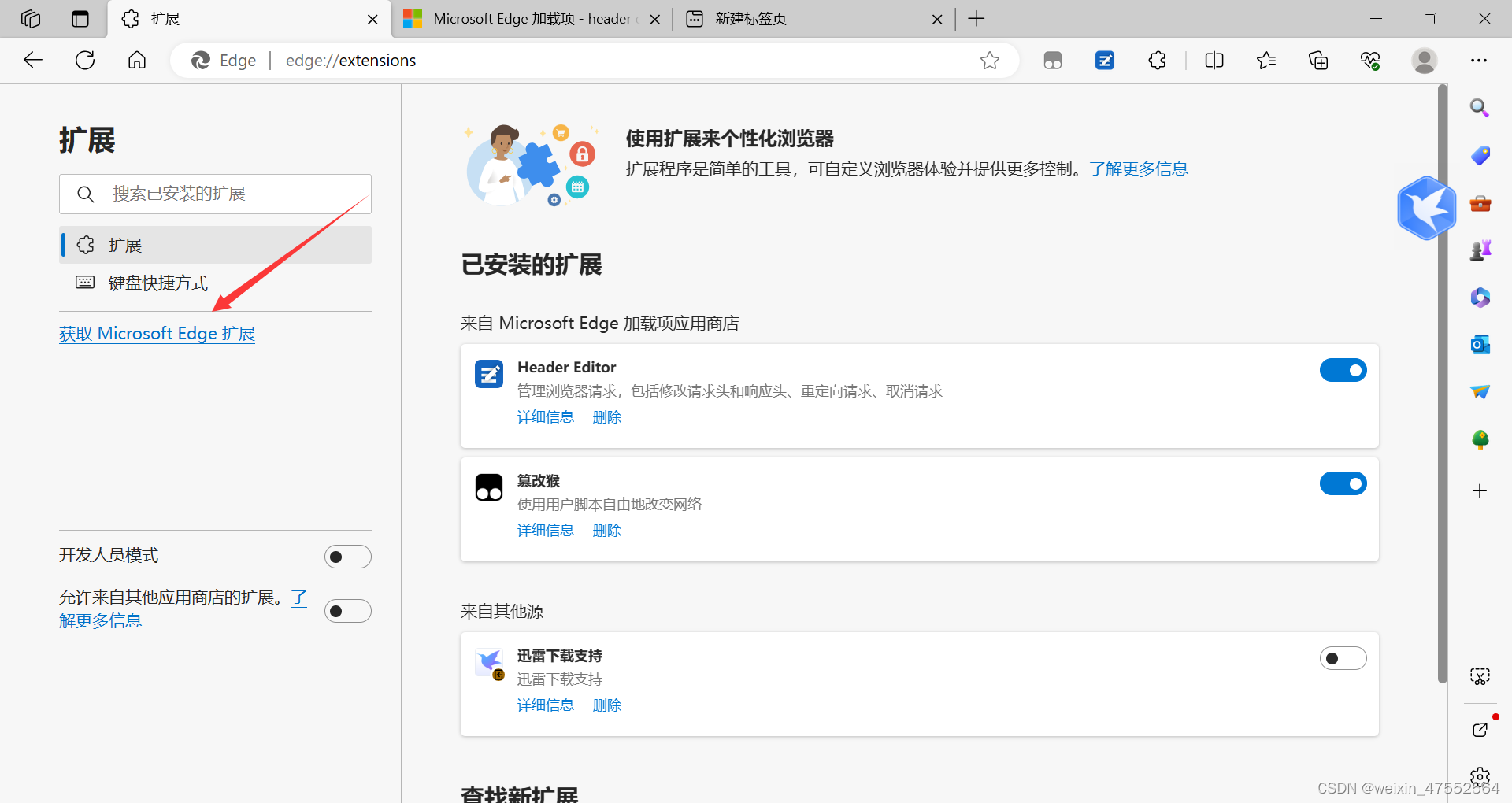
Task: Close the Microsoft Edge 加载项 tab
Action: (x=654, y=20)
